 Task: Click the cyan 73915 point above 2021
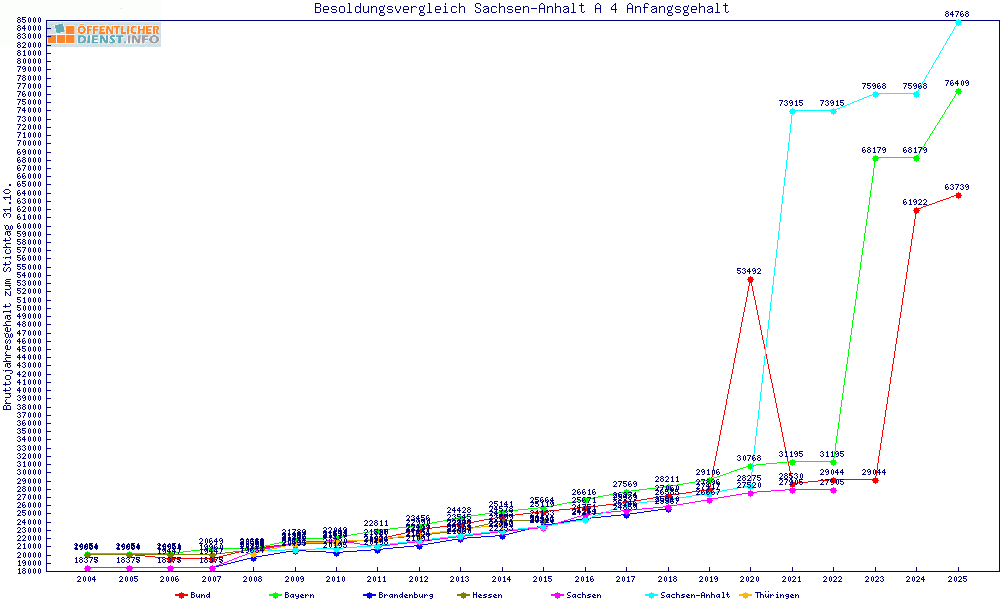coord(792,111)
